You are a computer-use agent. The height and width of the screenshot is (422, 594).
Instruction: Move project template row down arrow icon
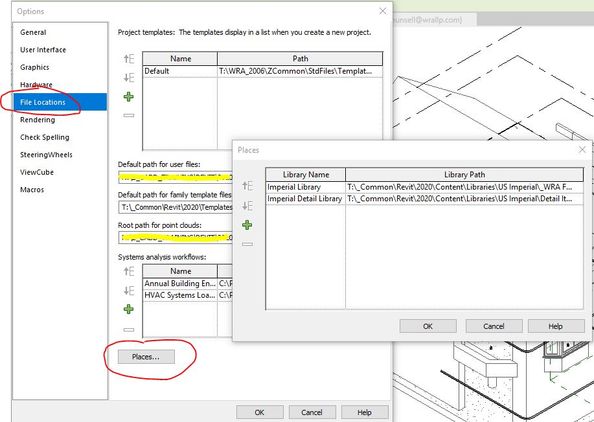point(129,78)
